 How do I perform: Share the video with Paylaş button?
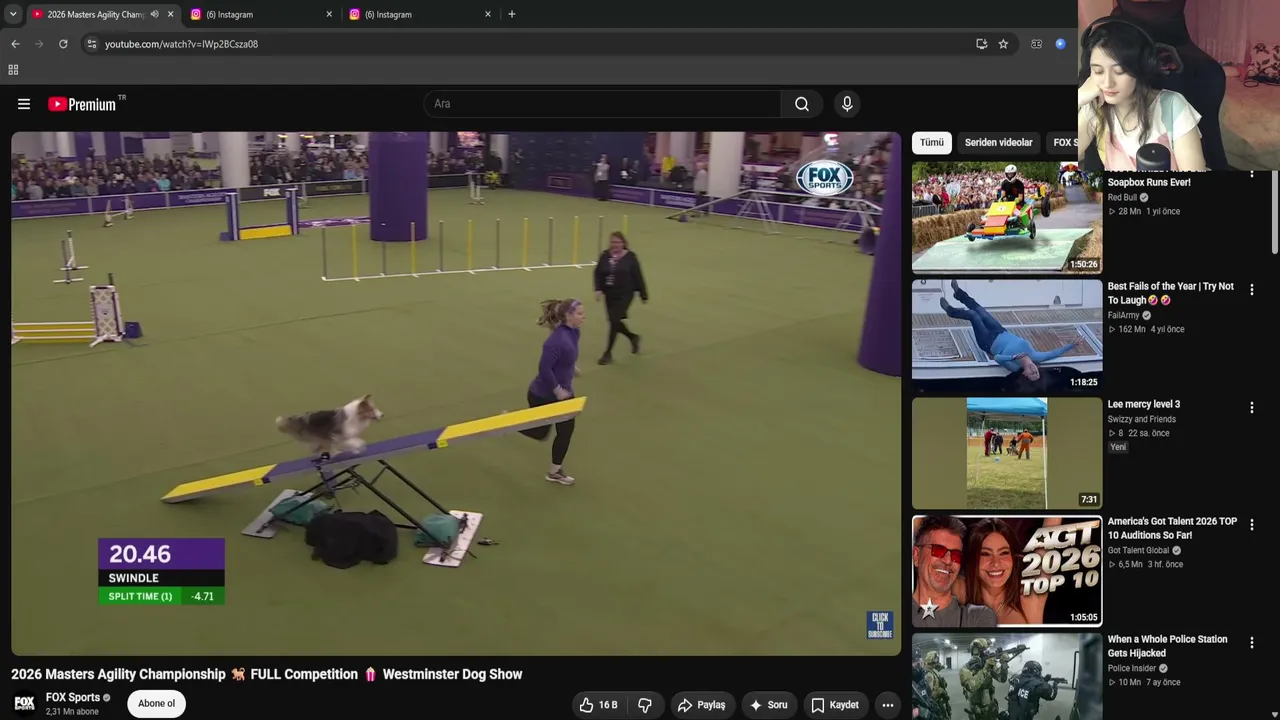[x=702, y=705]
